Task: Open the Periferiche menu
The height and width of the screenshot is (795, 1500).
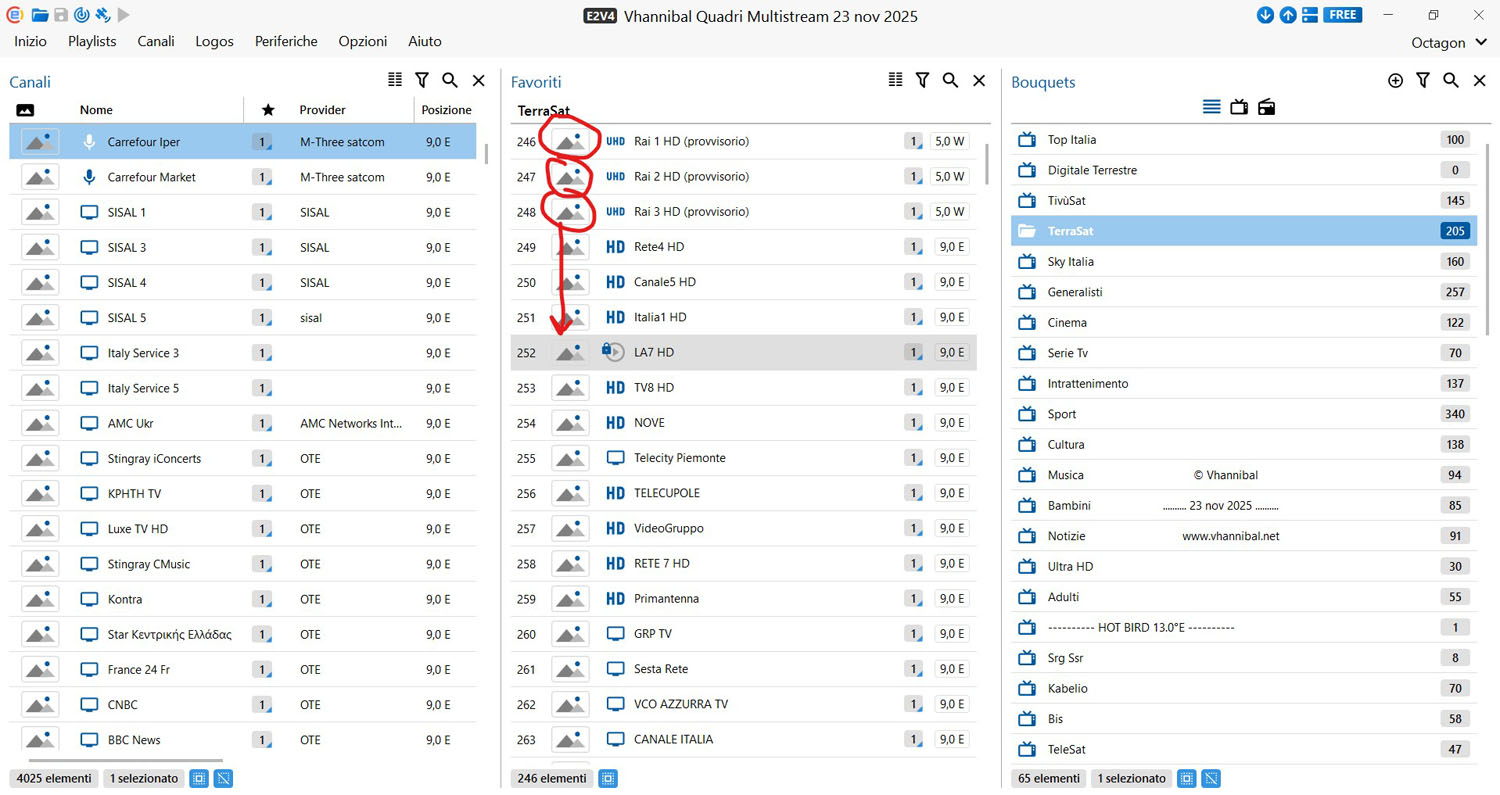Action: (286, 41)
